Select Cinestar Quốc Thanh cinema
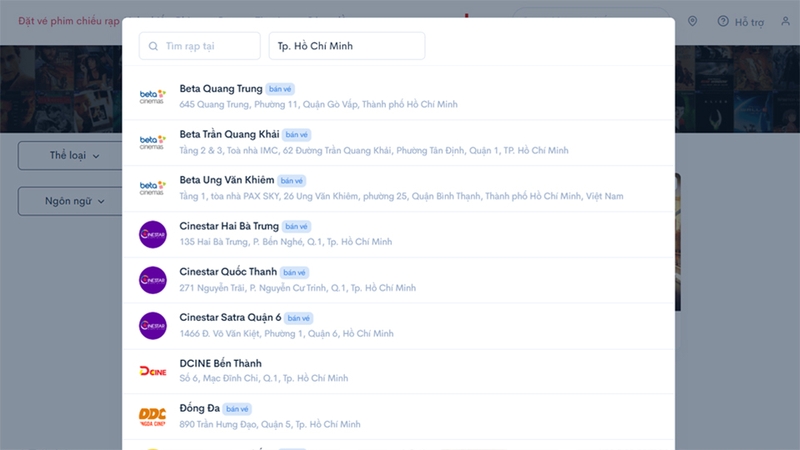This screenshot has width=800, height=450. click(228, 272)
